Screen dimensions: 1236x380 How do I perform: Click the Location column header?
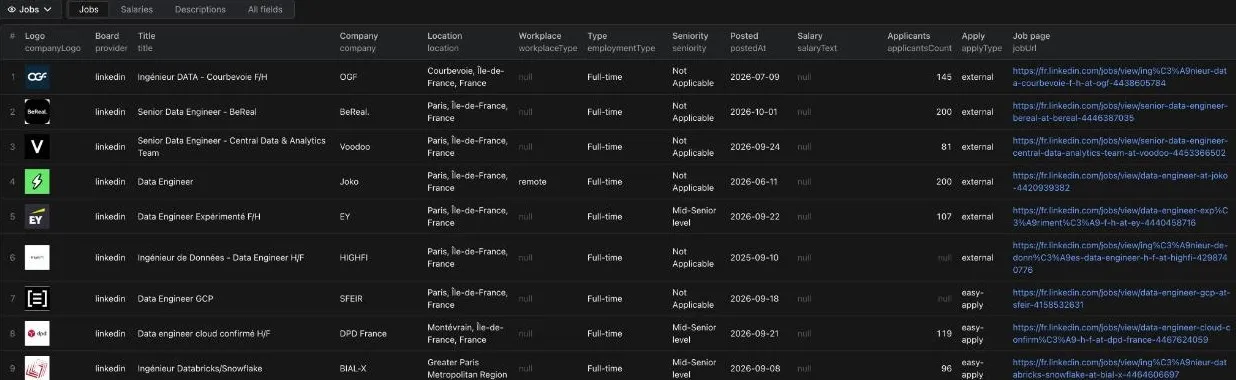[x=444, y=41]
